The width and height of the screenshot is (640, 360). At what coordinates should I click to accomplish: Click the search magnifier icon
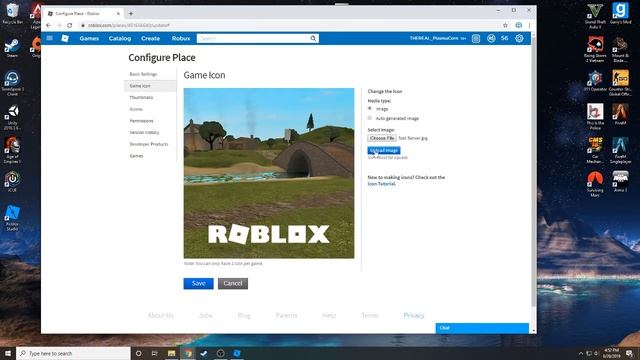point(313,38)
